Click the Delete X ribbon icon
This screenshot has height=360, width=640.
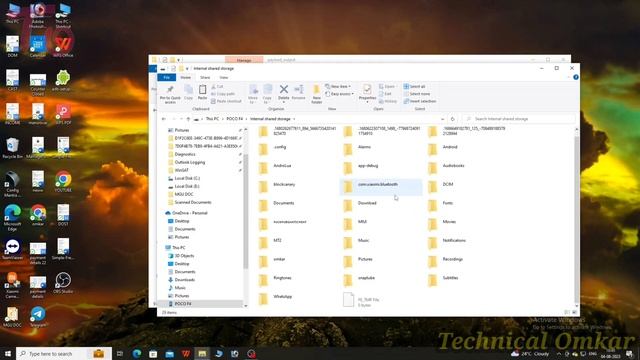pos(284,89)
